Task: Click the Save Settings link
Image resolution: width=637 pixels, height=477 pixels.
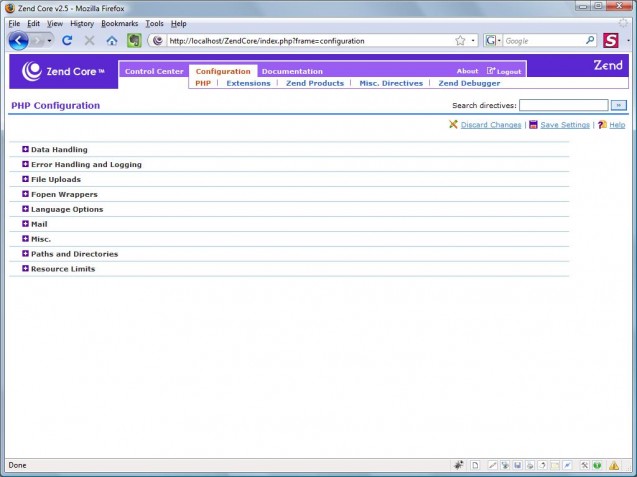Action: pos(565,125)
